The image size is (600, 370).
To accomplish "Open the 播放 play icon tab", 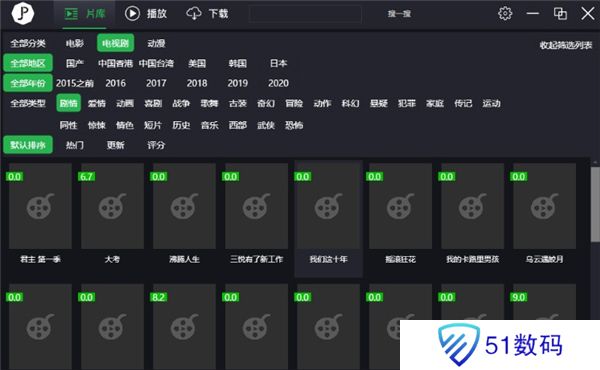I will coord(132,13).
